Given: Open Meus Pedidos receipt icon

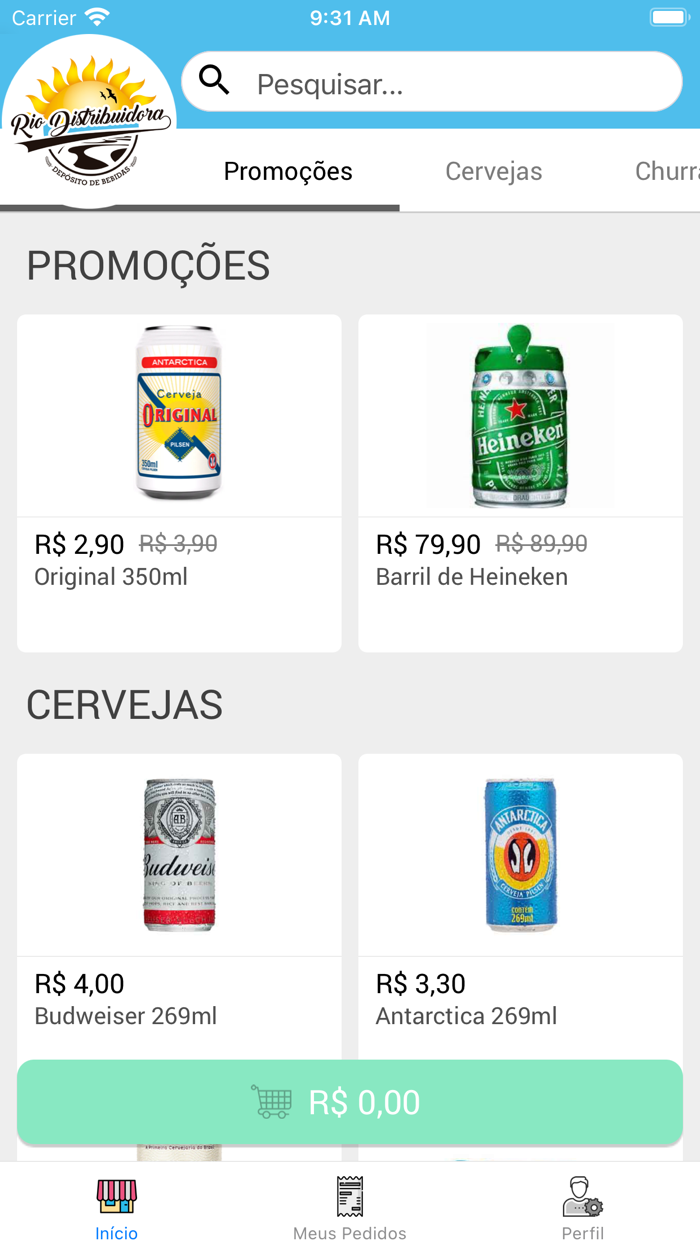Looking at the screenshot, I should pyautogui.click(x=349, y=1196).
